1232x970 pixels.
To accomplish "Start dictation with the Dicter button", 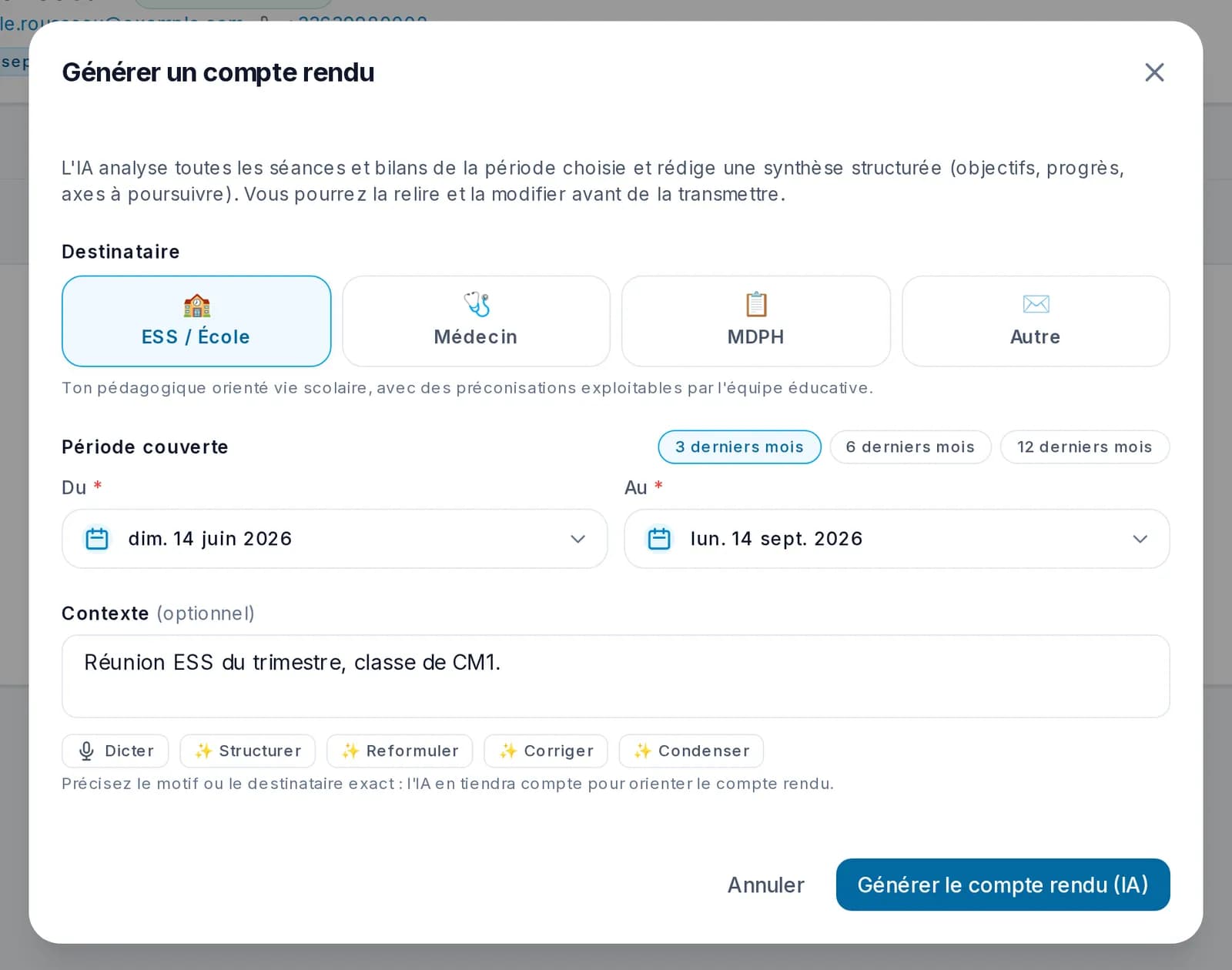I will (x=115, y=751).
